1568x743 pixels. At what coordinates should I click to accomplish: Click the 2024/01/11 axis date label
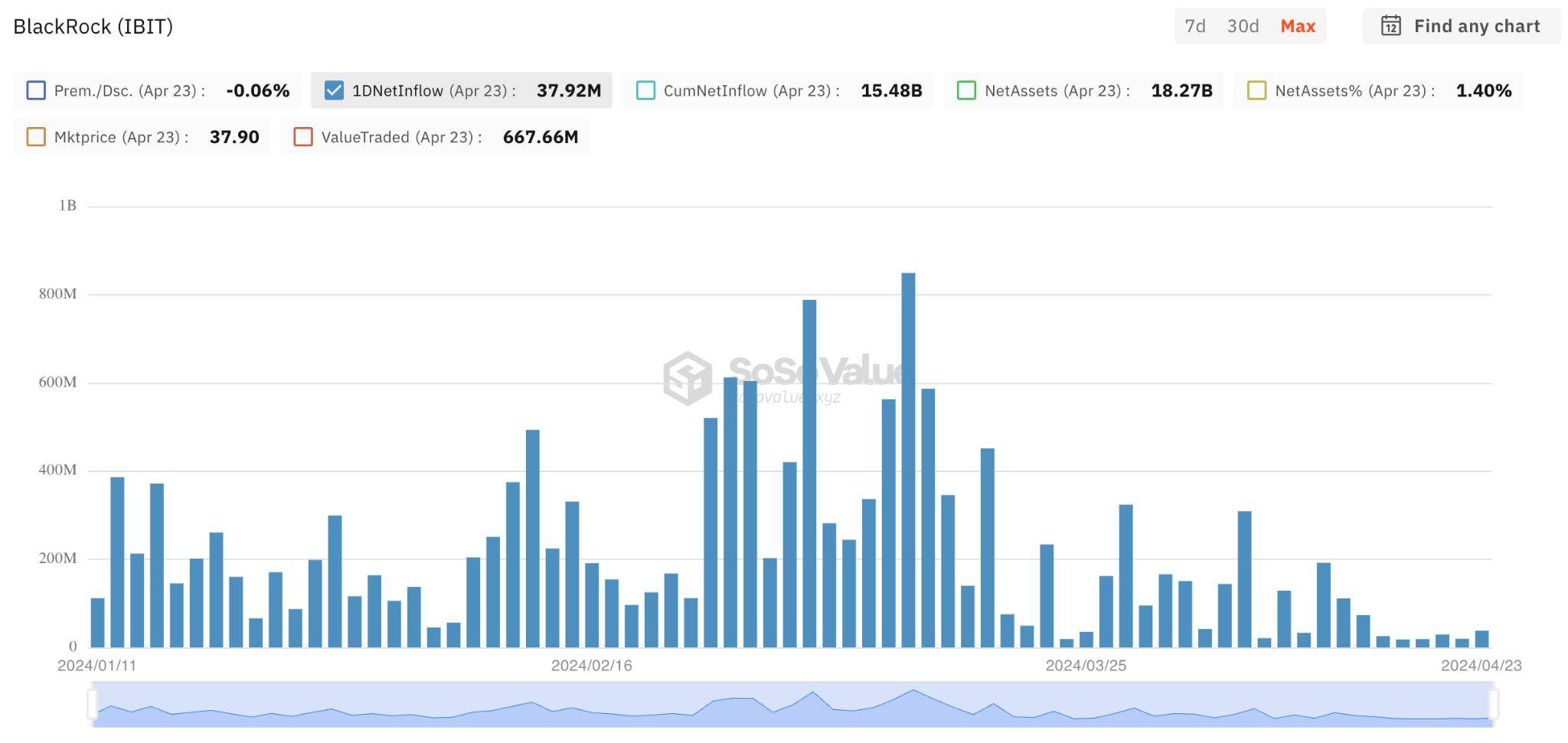pyautogui.click(x=97, y=666)
